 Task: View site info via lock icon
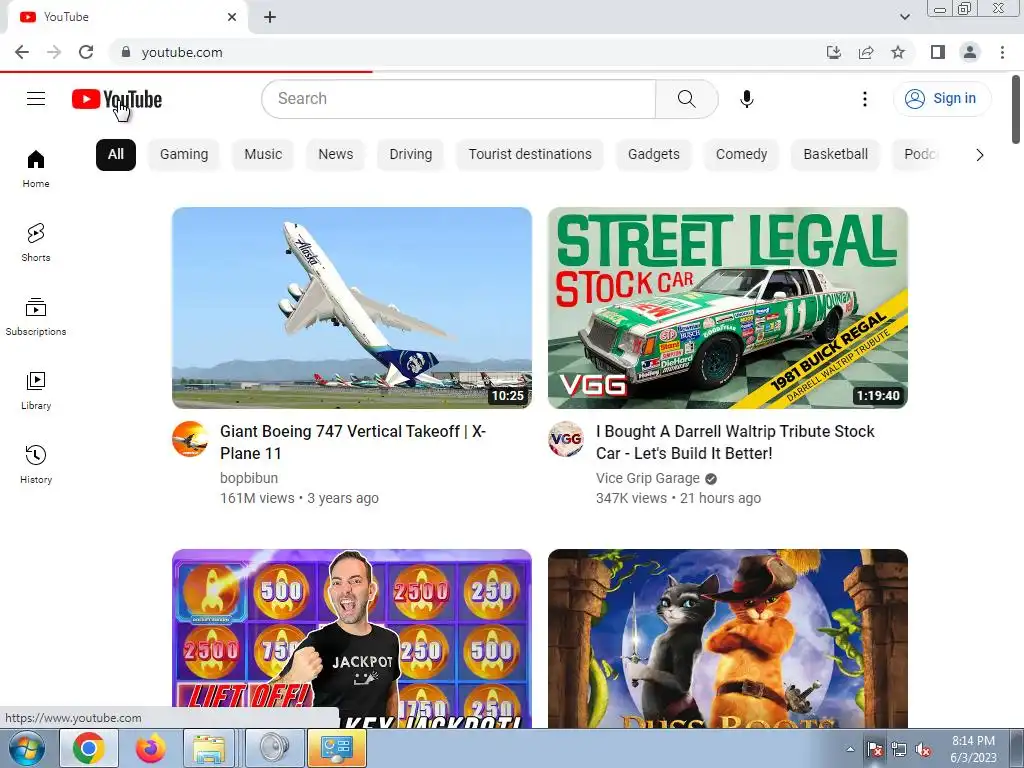126,52
